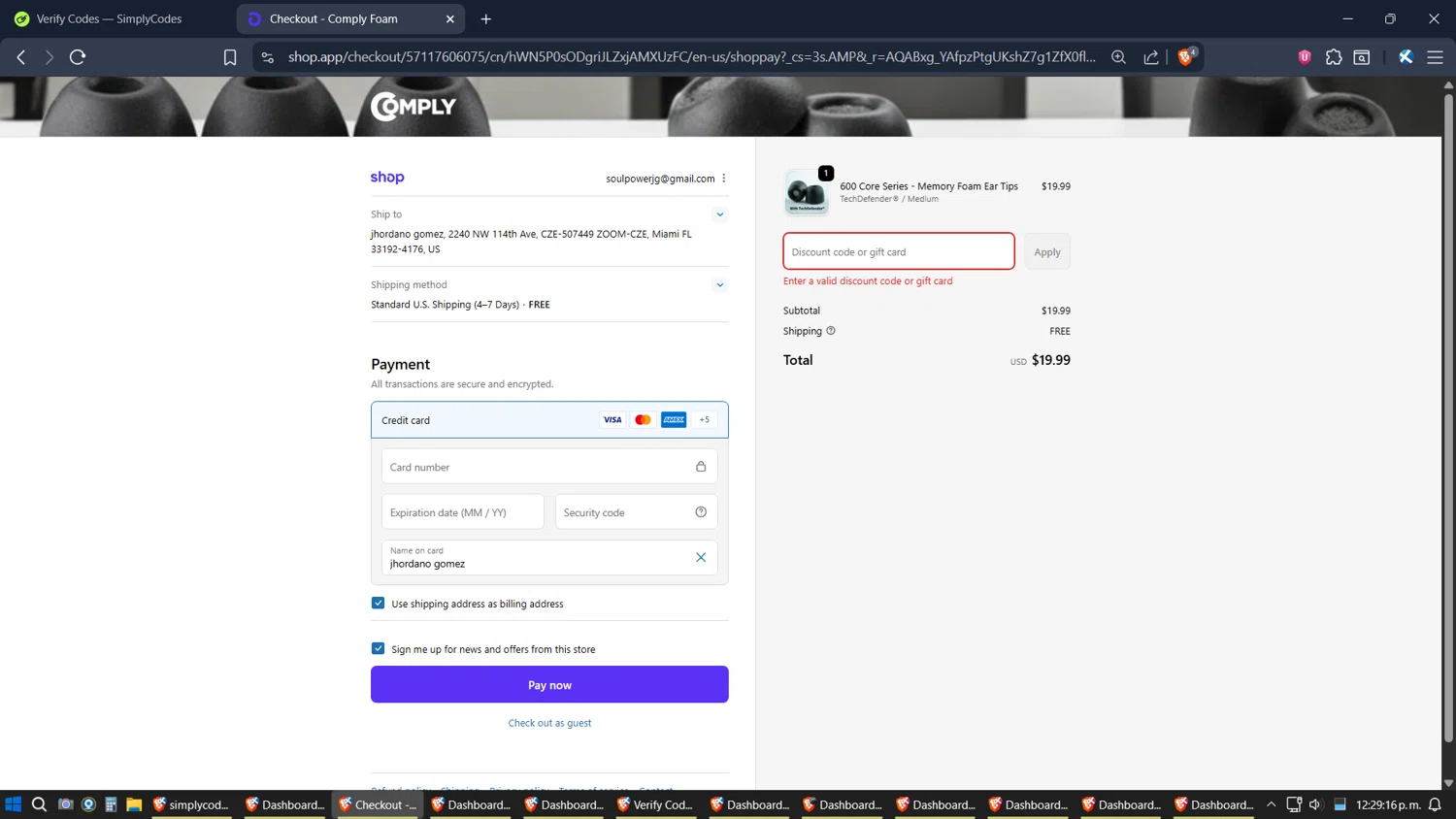Click the product name 600 Core Series

click(929, 186)
